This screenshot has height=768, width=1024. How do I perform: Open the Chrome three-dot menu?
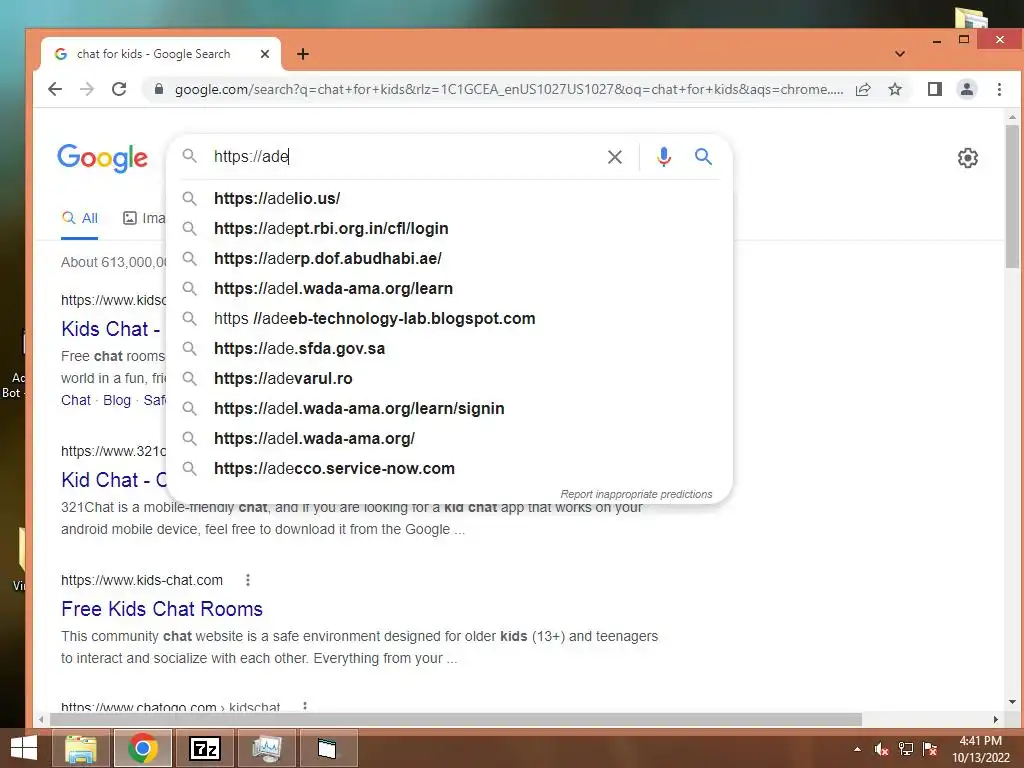tap(999, 89)
